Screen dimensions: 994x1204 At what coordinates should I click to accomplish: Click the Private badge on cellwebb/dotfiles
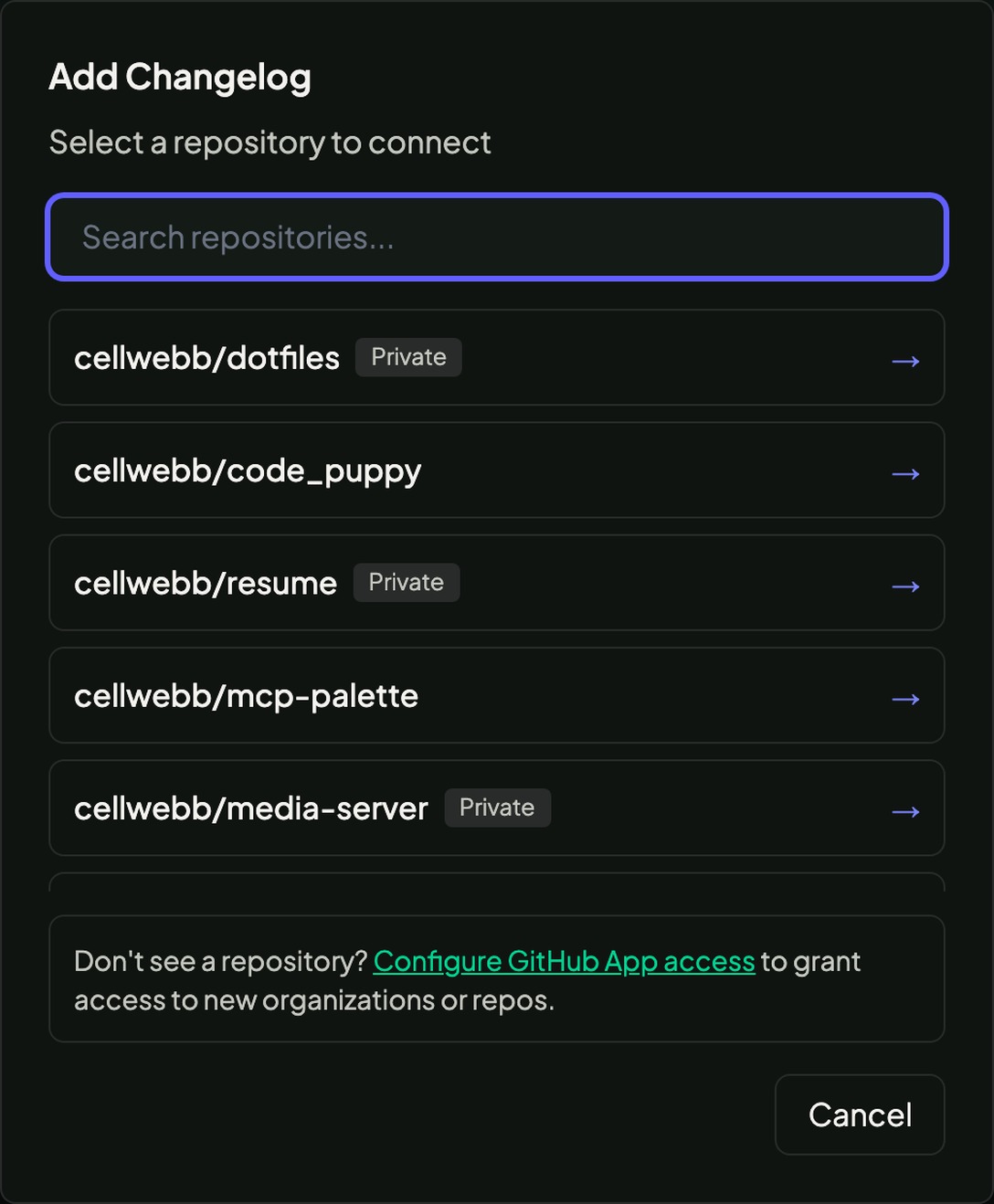(408, 356)
